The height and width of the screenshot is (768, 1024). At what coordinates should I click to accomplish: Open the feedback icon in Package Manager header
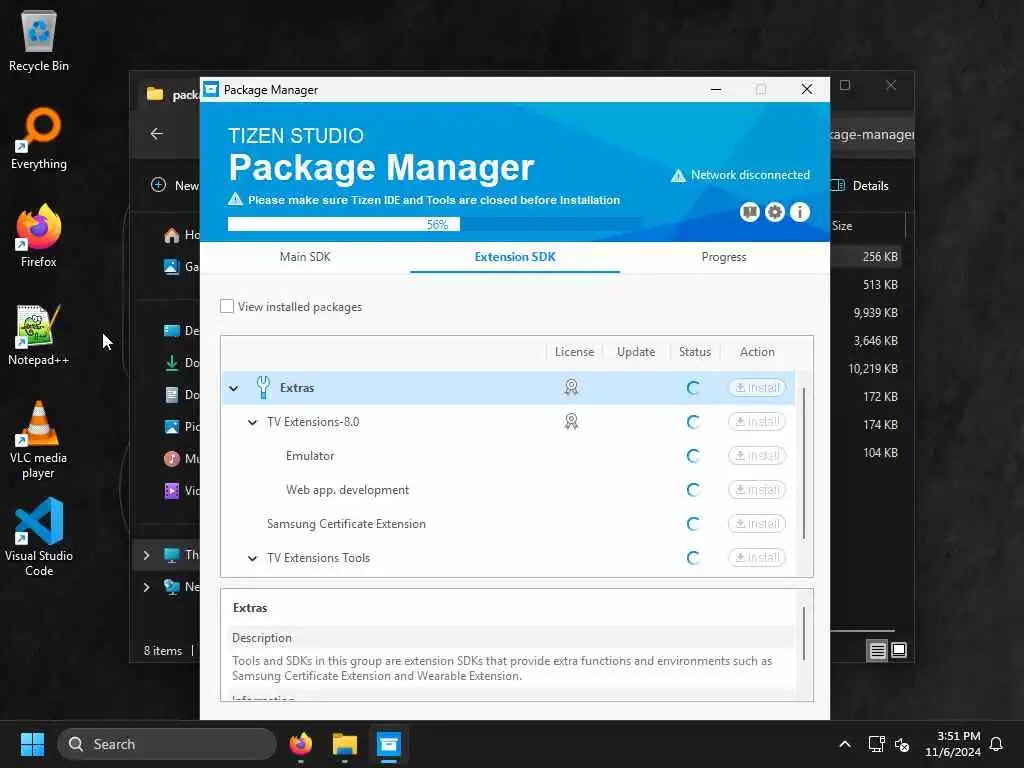749,212
